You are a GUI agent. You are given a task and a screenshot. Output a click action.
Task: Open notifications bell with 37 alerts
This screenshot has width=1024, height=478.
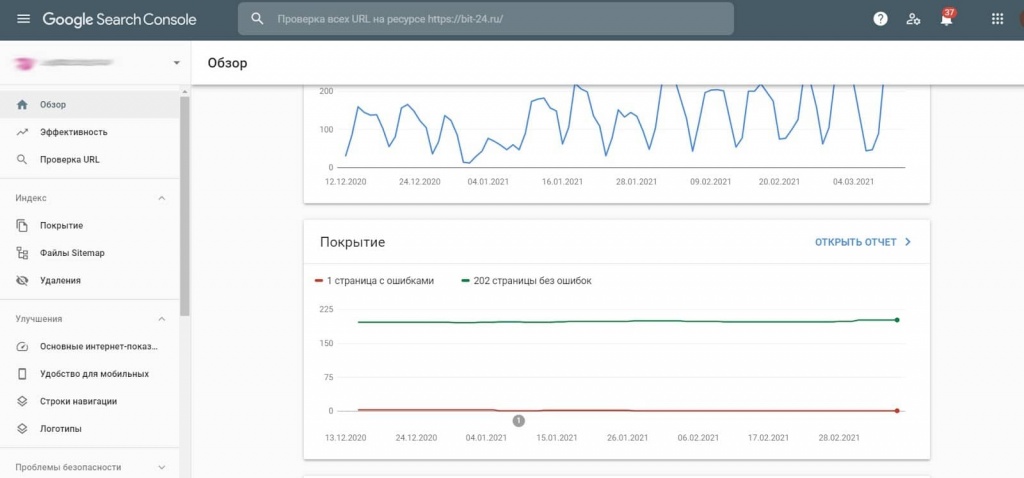pos(946,19)
